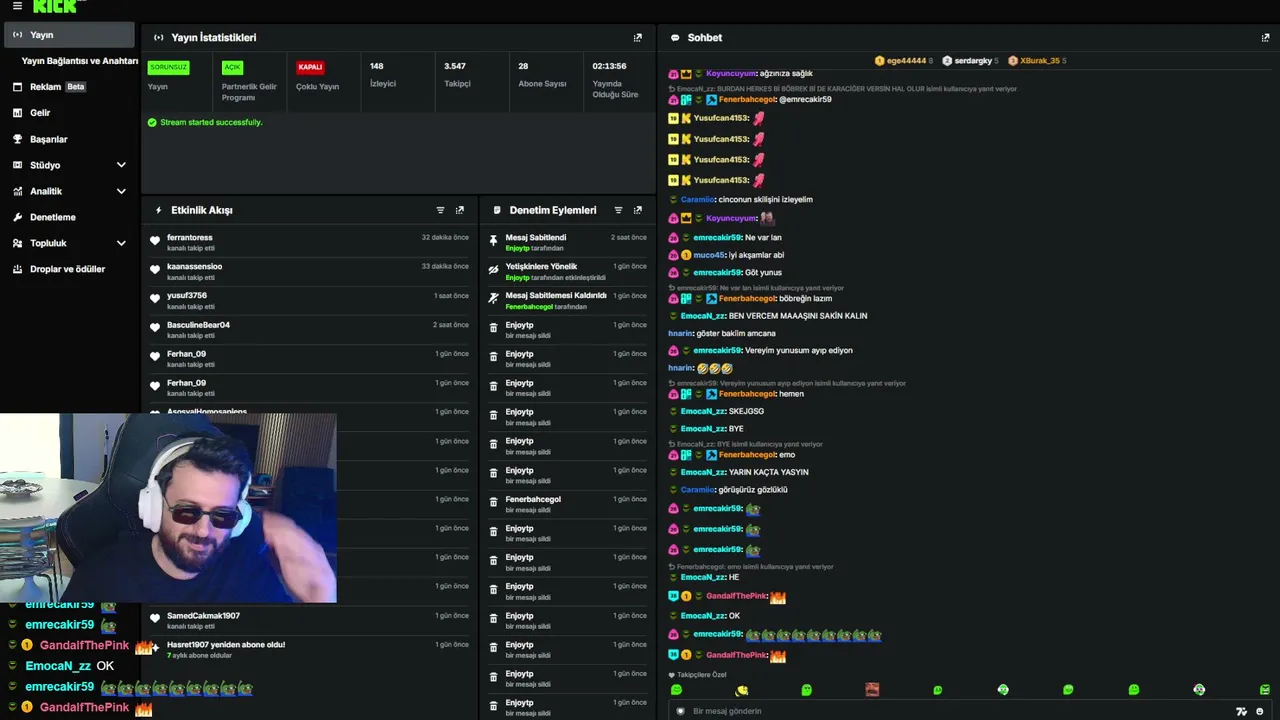The height and width of the screenshot is (720, 1280).
Task: Open the emoji picker in the chat box
Action: pyautogui.click(x=1259, y=711)
